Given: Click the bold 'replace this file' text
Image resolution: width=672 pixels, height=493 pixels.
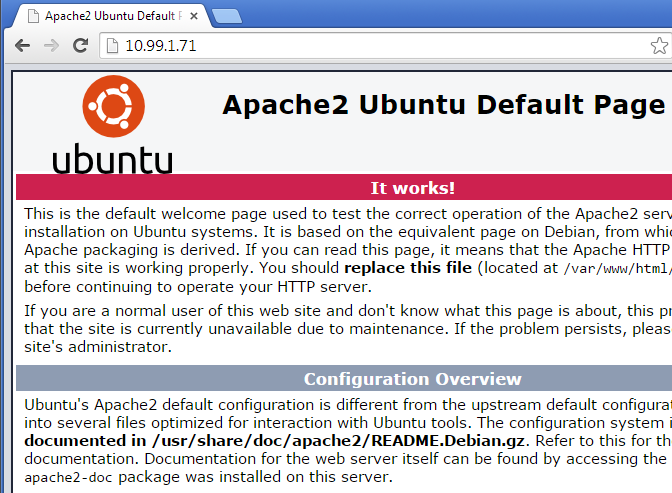Looking at the screenshot, I should pos(408,268).
